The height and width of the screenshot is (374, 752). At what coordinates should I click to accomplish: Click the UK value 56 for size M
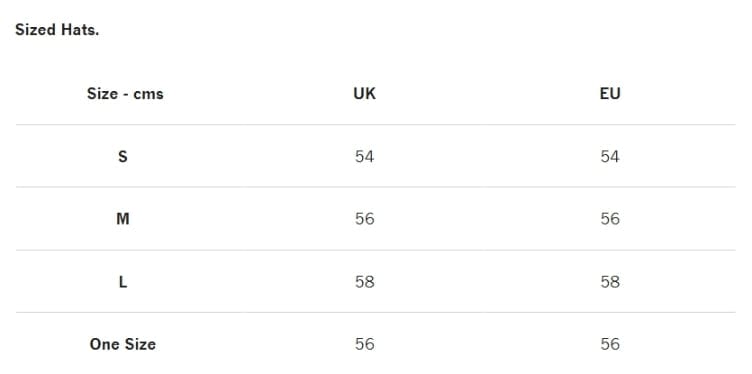[364, 219]
